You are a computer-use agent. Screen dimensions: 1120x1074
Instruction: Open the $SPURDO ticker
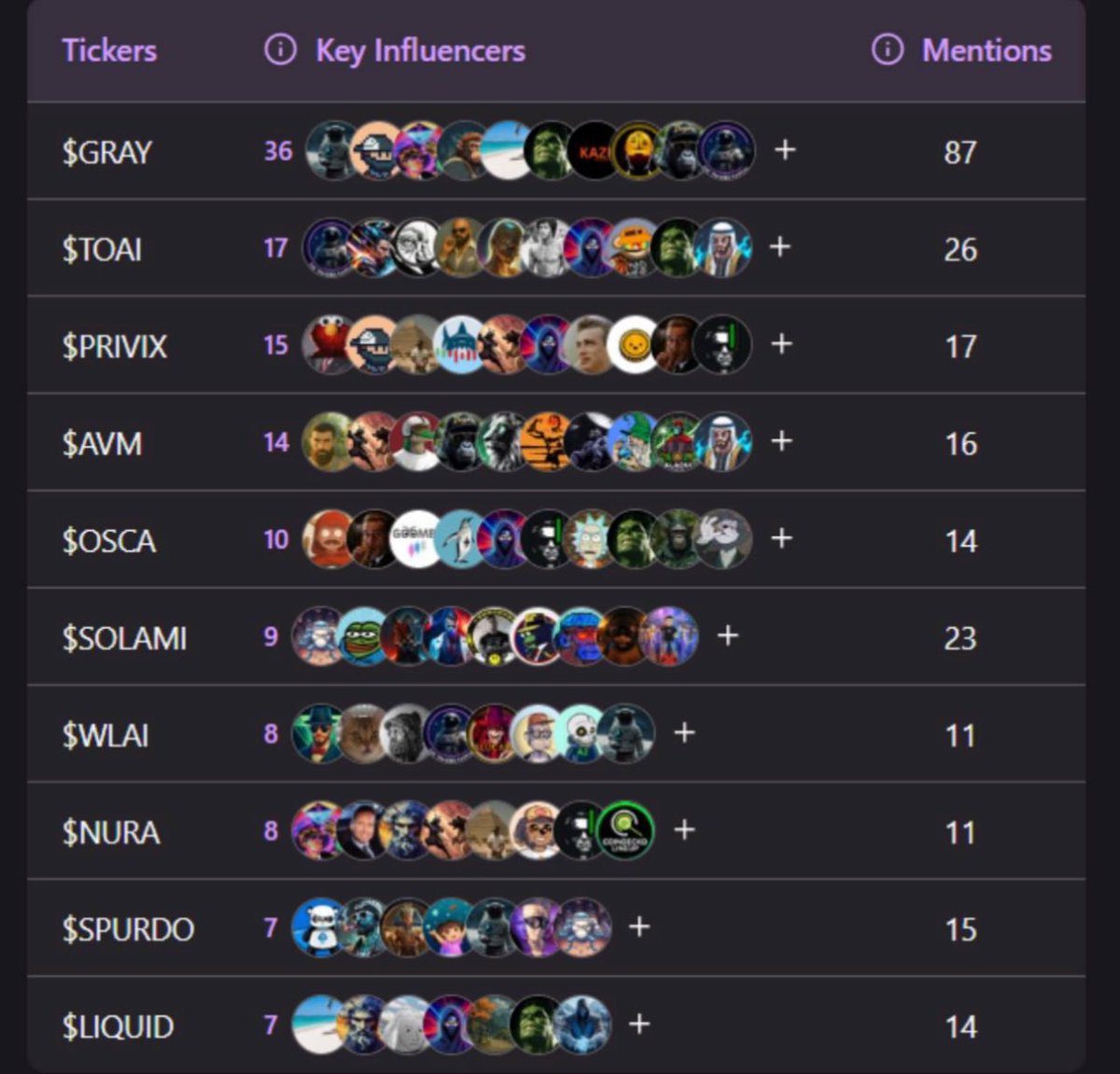[128, 929]
